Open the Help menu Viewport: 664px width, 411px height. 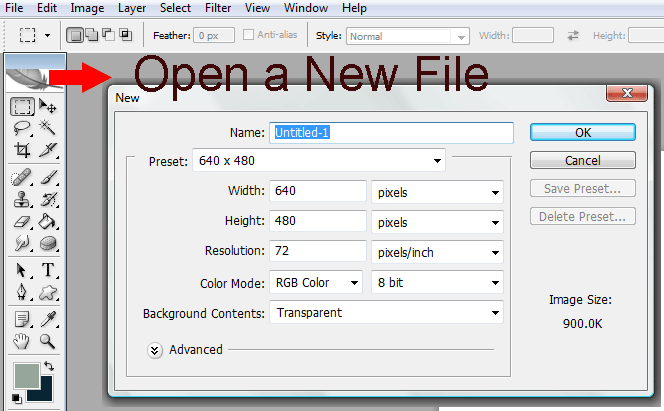pyautogui.click(x=354, y=8)
